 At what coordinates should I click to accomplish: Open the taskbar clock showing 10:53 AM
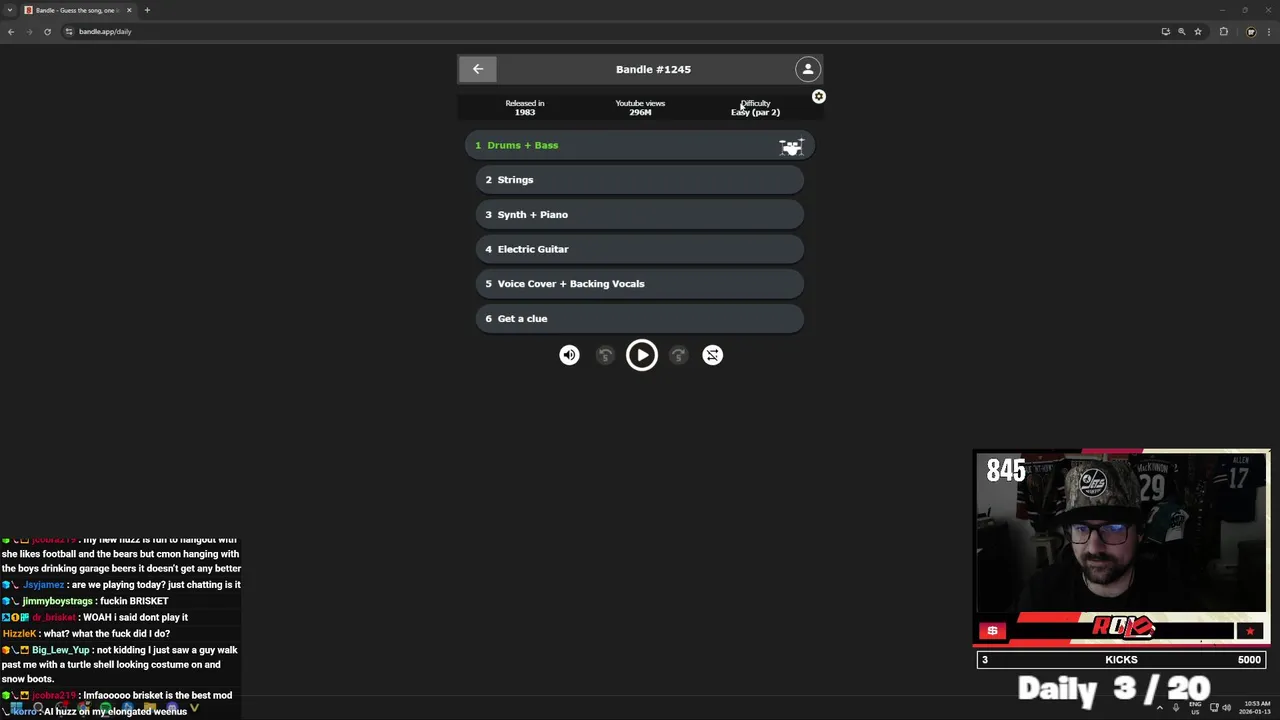1256,708
